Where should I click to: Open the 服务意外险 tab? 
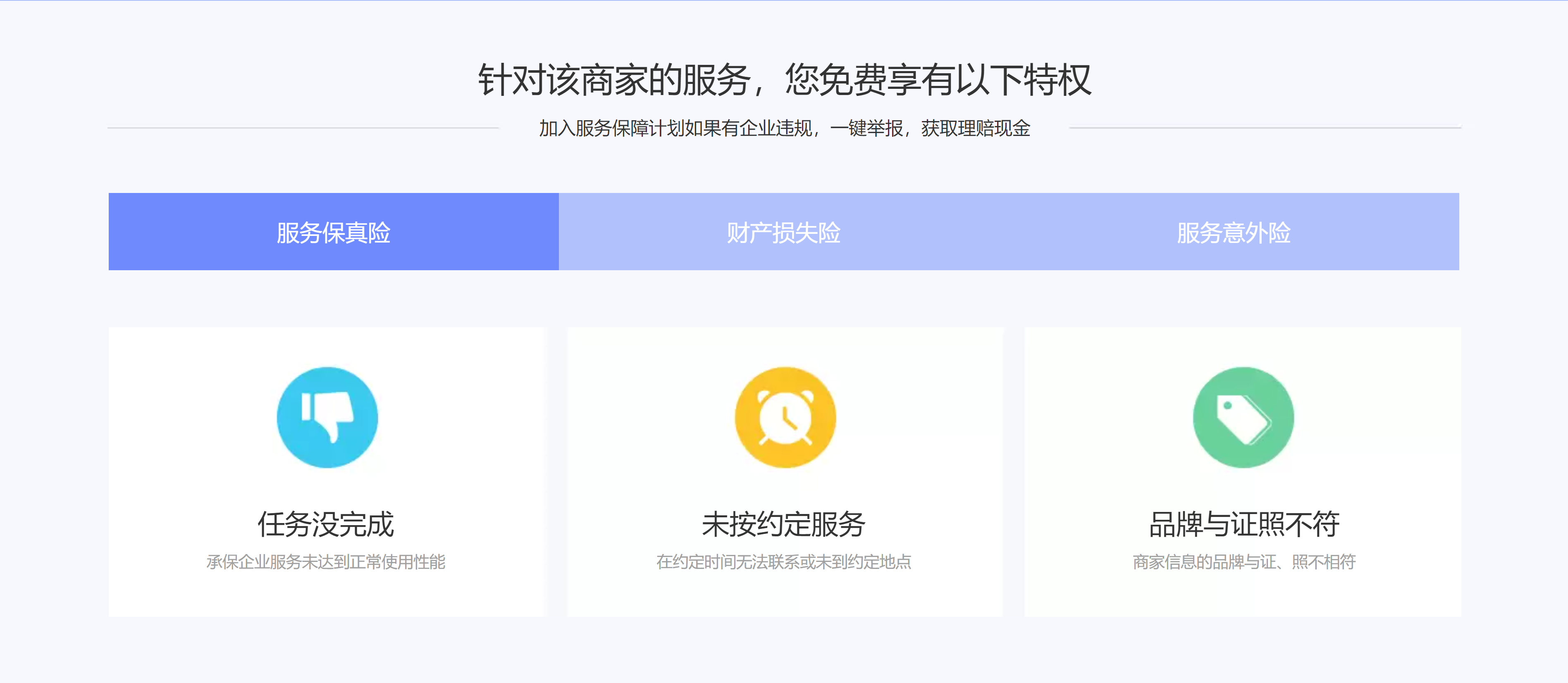[1233, 232]
